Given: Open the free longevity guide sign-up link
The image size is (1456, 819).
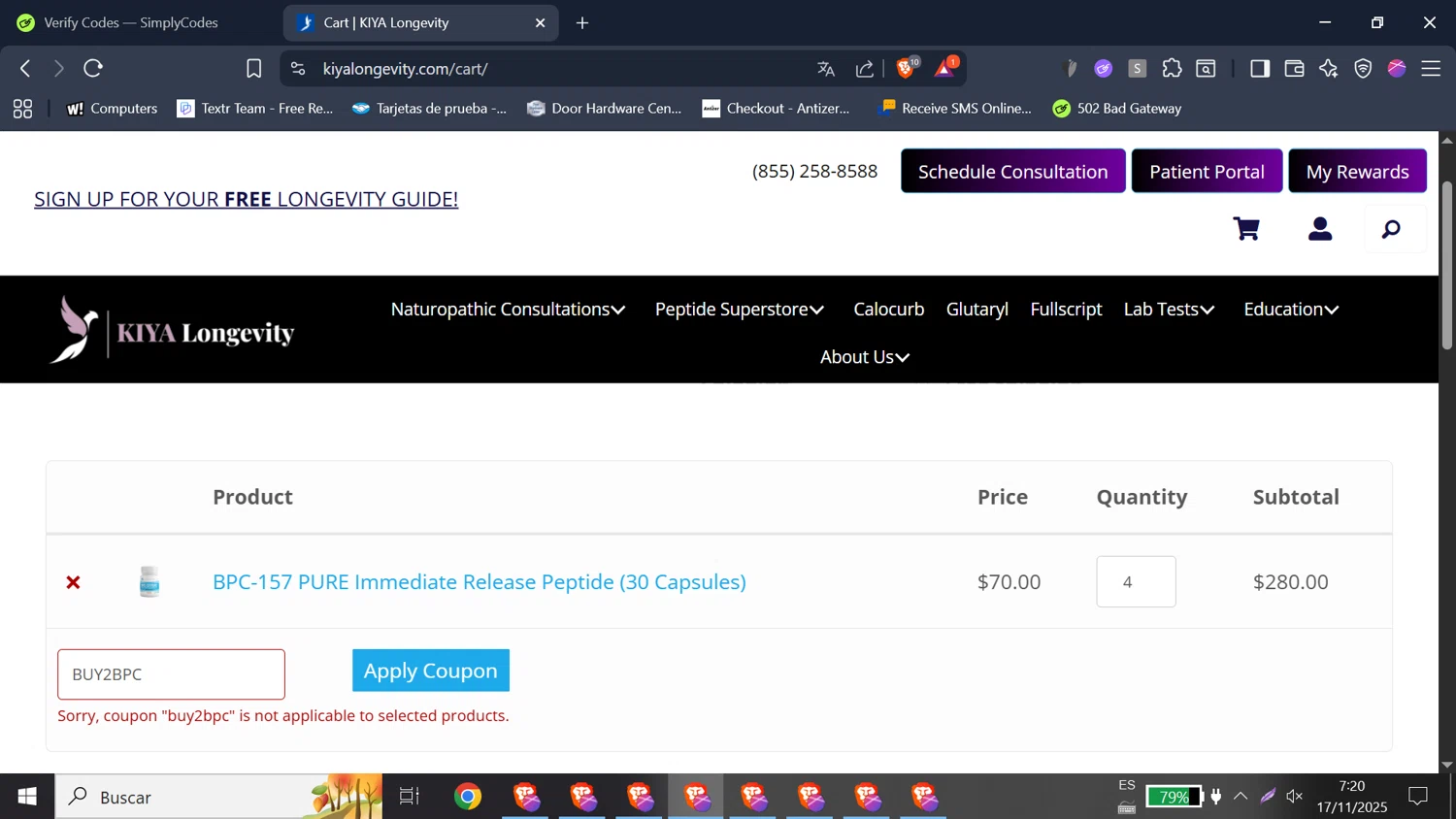Looking at the screenshot, I should coord(246,199).
